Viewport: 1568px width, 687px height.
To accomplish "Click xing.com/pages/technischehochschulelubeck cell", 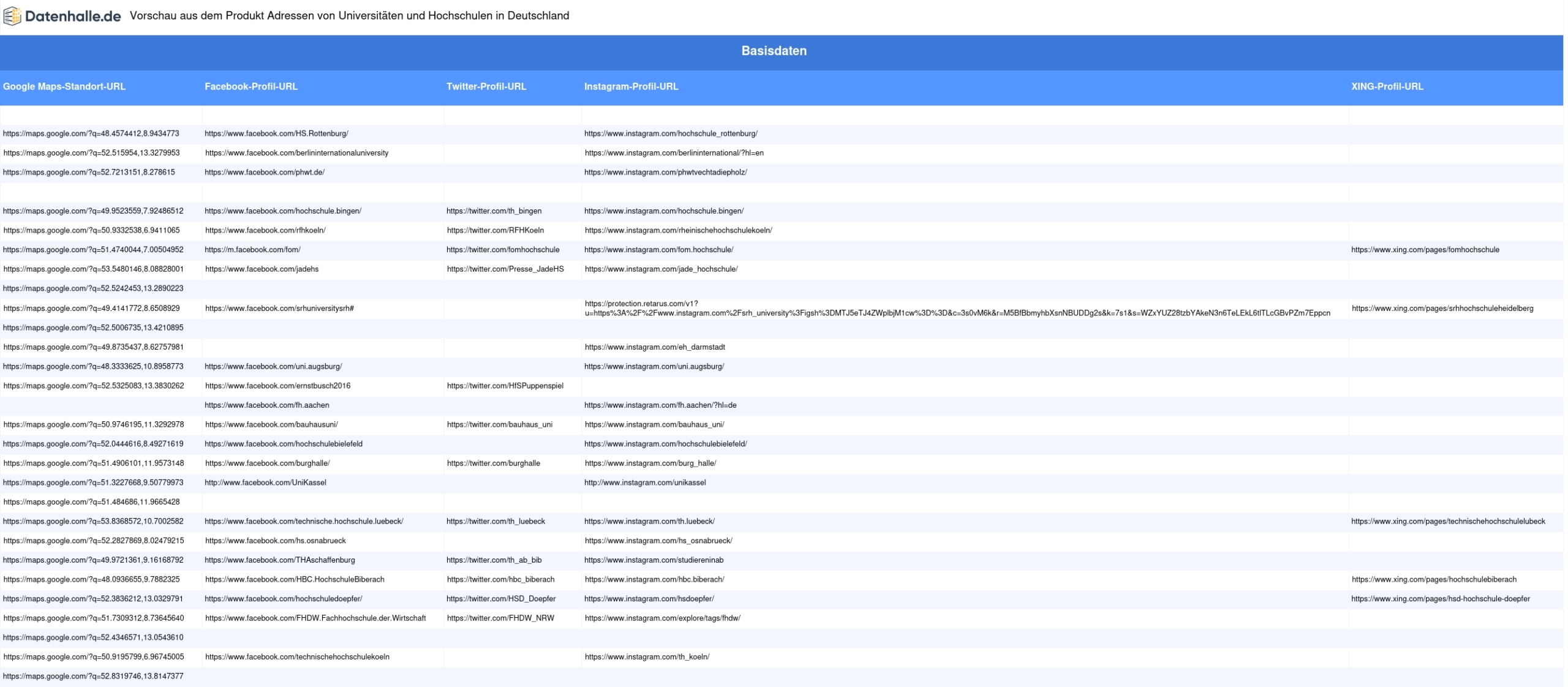I will coord(1449,522).
